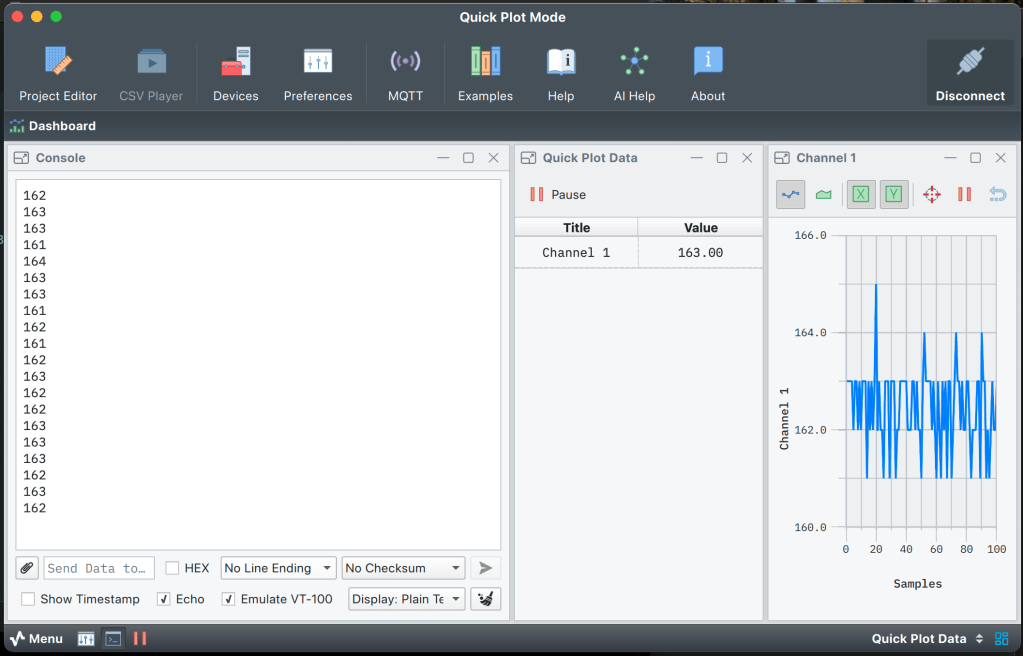Click the Send Data text field
The height and width of the screenshot is (656, 1023).
coord(98,568)
